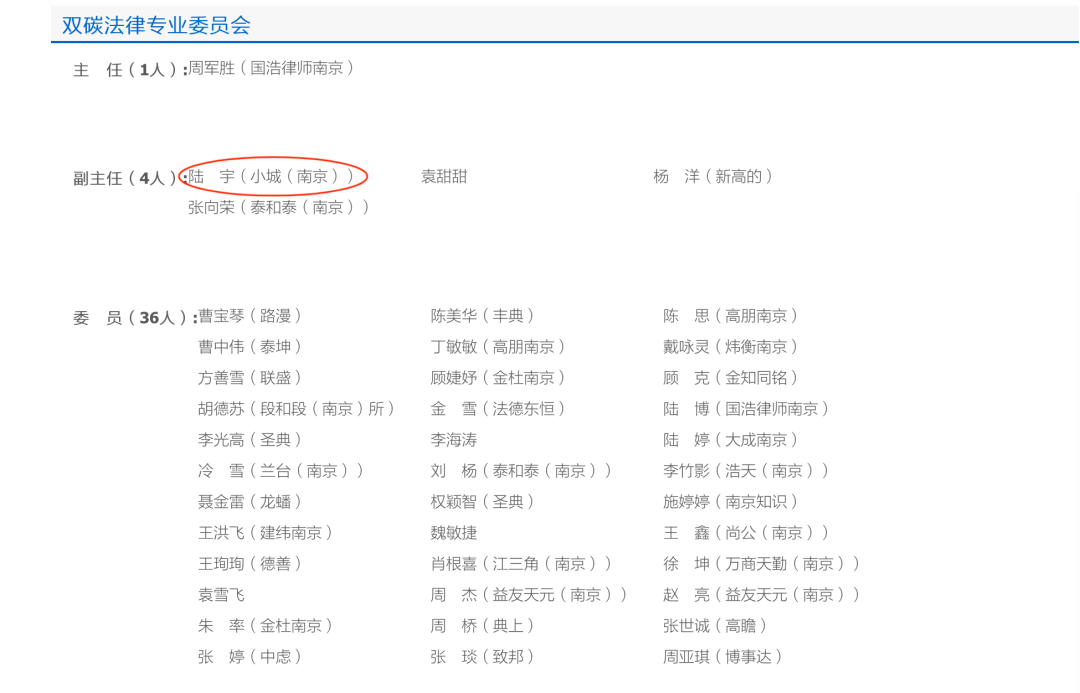Select the name 袁甜甜
1080x693 pixels.
[444, 177]
